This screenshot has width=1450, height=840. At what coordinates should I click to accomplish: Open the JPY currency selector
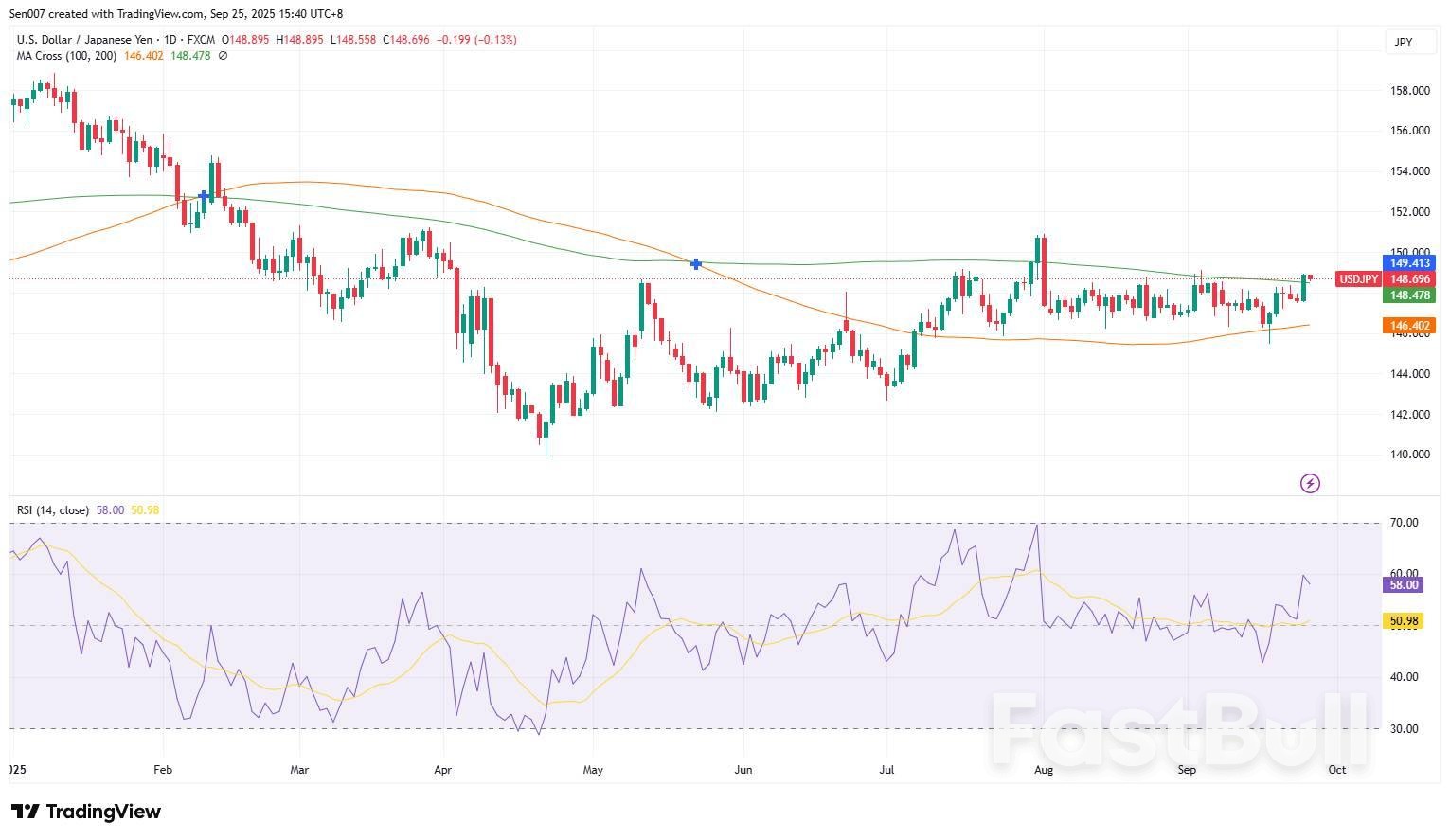pyautogui.click(x=1403, y=42)
